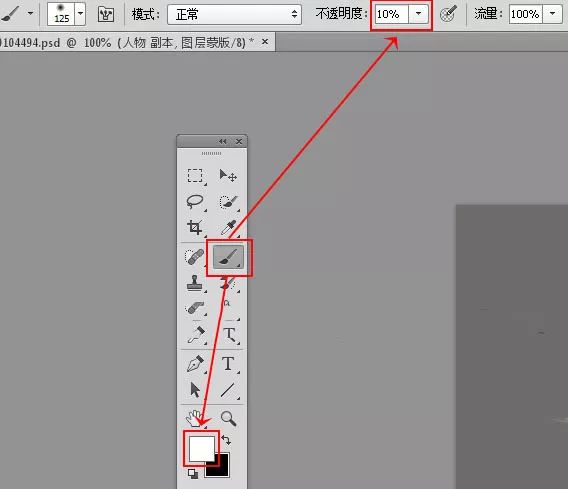Viewport: 568px width, 489px height.
Task: Select the Clone Stamp tool
Action: (195, 283)
